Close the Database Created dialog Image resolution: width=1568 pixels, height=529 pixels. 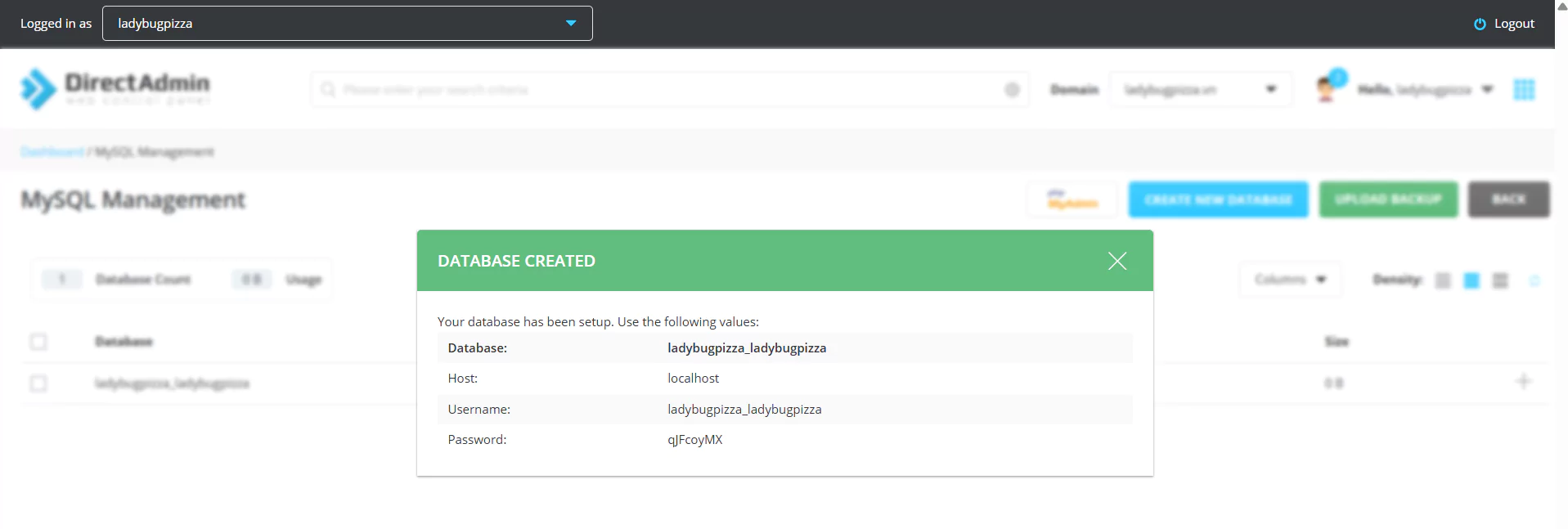1116,261
